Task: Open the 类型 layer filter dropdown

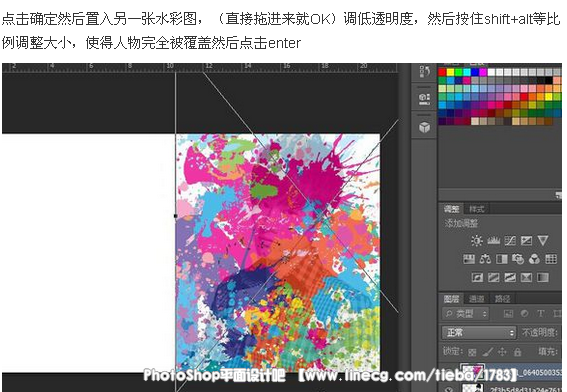Action: click(466, 314)
